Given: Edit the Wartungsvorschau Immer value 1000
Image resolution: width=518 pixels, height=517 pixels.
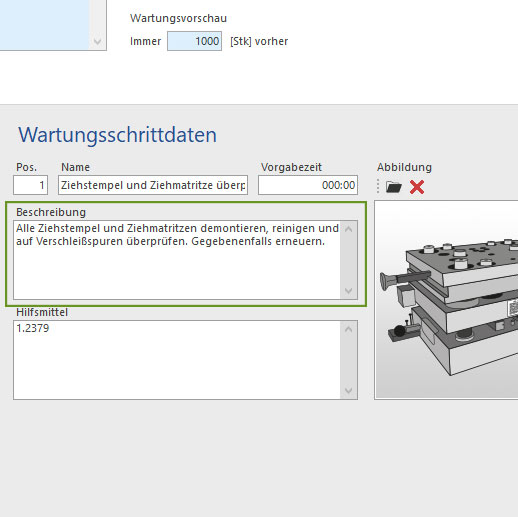Looking at the screenshot, I should (194, 41).
